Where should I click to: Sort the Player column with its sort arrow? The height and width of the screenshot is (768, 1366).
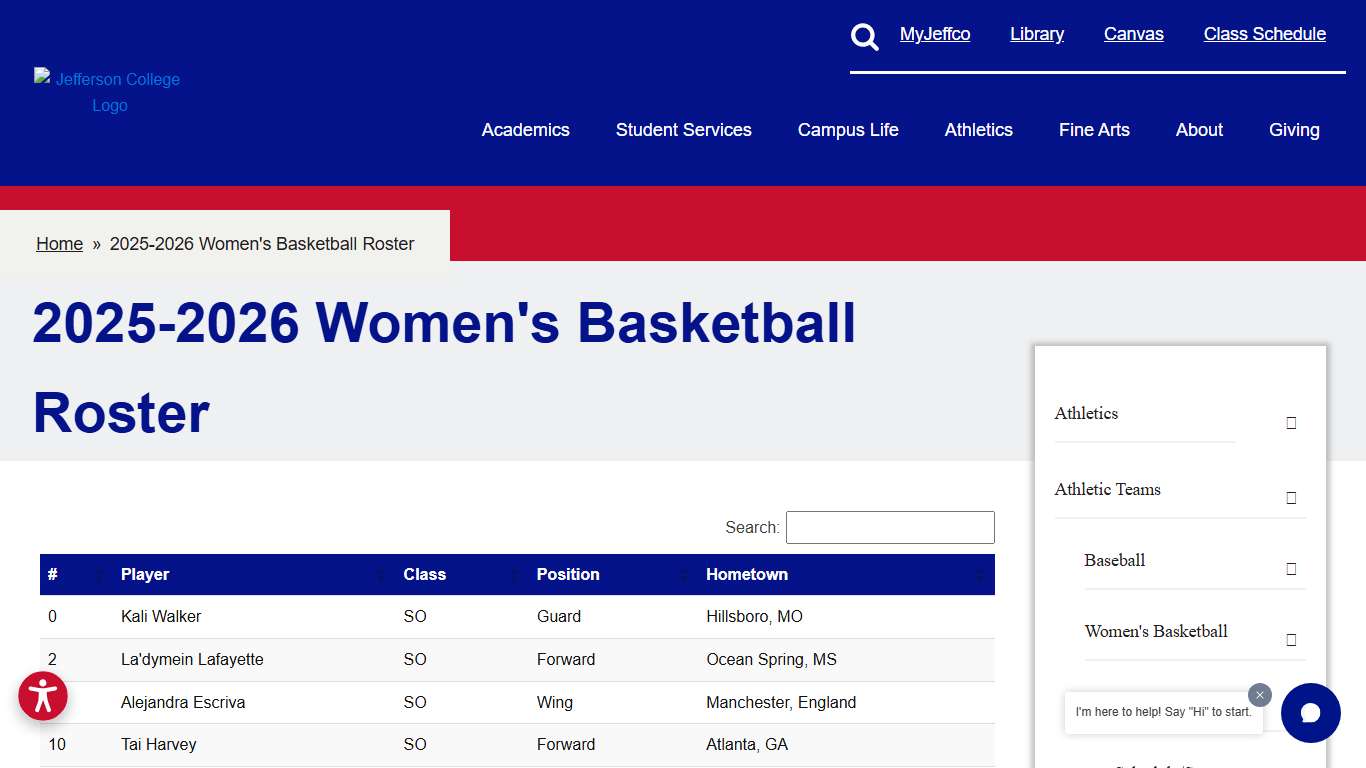[381, 575]
